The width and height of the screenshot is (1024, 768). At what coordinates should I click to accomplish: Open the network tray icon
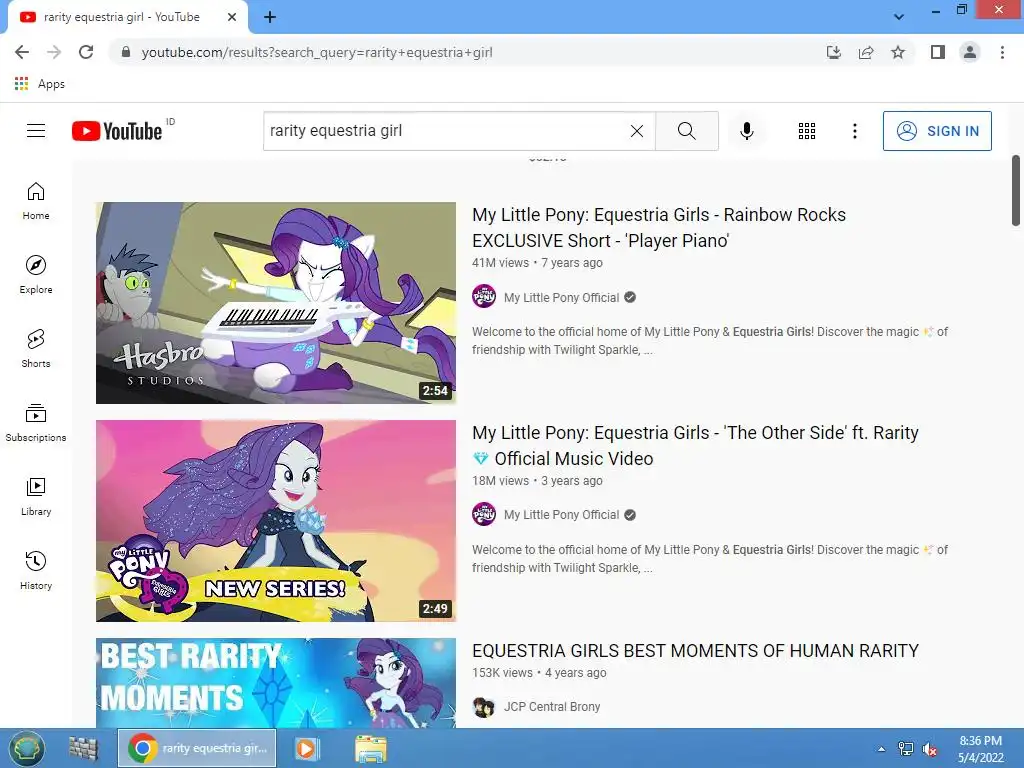906,749
